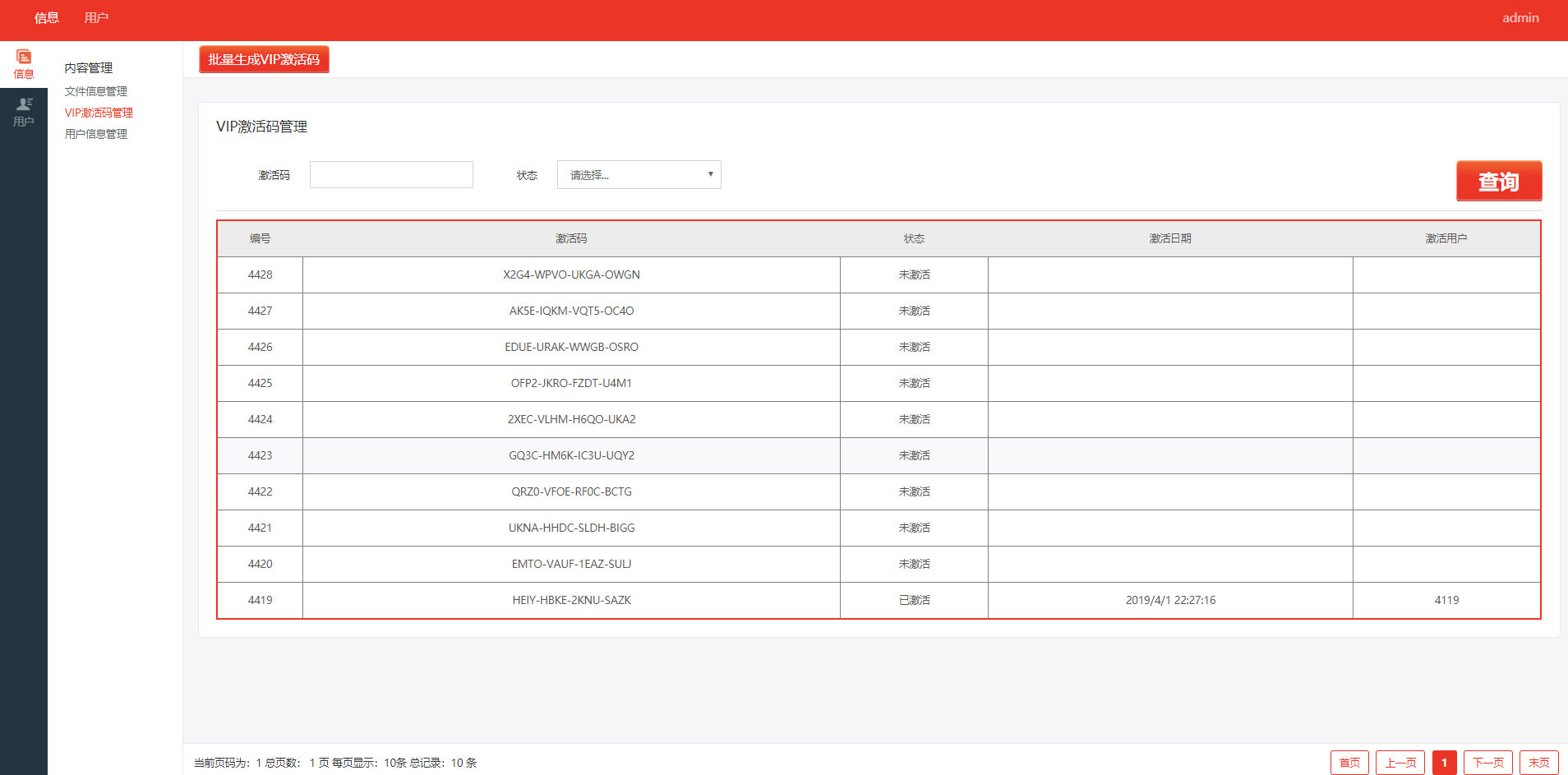Click the 信息 sidebar icon

[24, 64]
